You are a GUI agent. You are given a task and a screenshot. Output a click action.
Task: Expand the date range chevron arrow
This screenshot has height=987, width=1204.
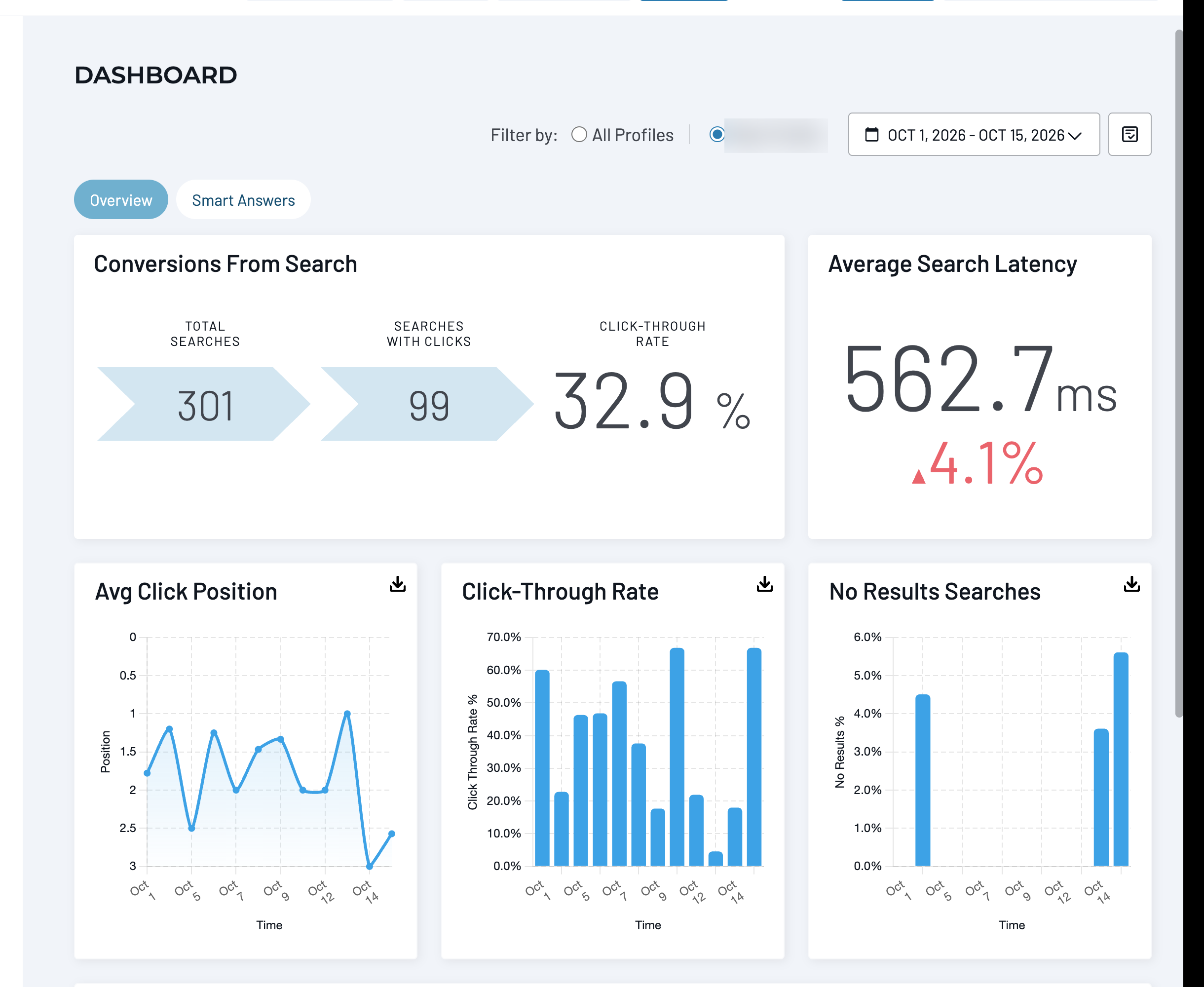pyautogui.click(x=1074, y=136)
